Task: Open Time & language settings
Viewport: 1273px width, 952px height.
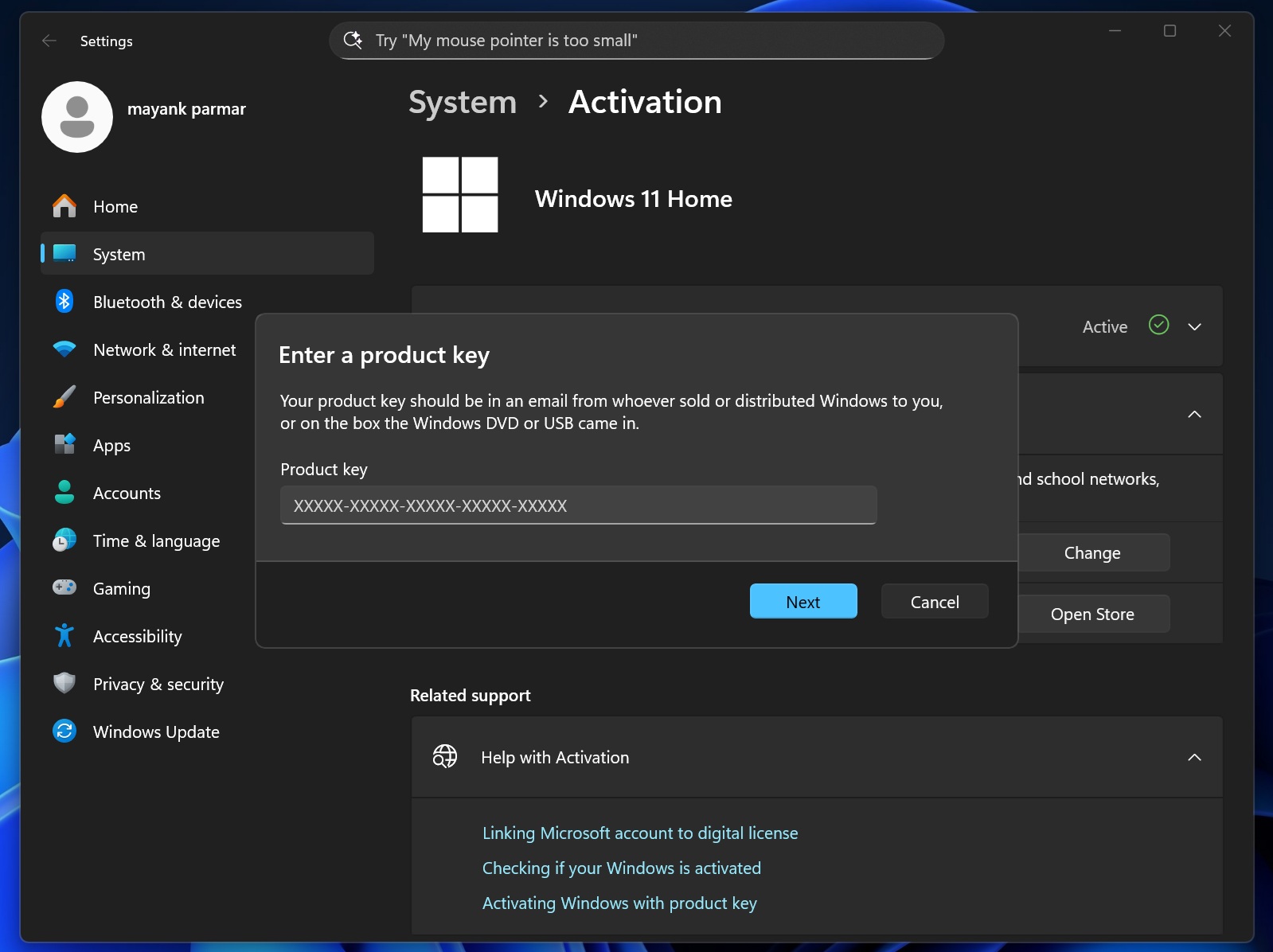Action: [148, 540]
